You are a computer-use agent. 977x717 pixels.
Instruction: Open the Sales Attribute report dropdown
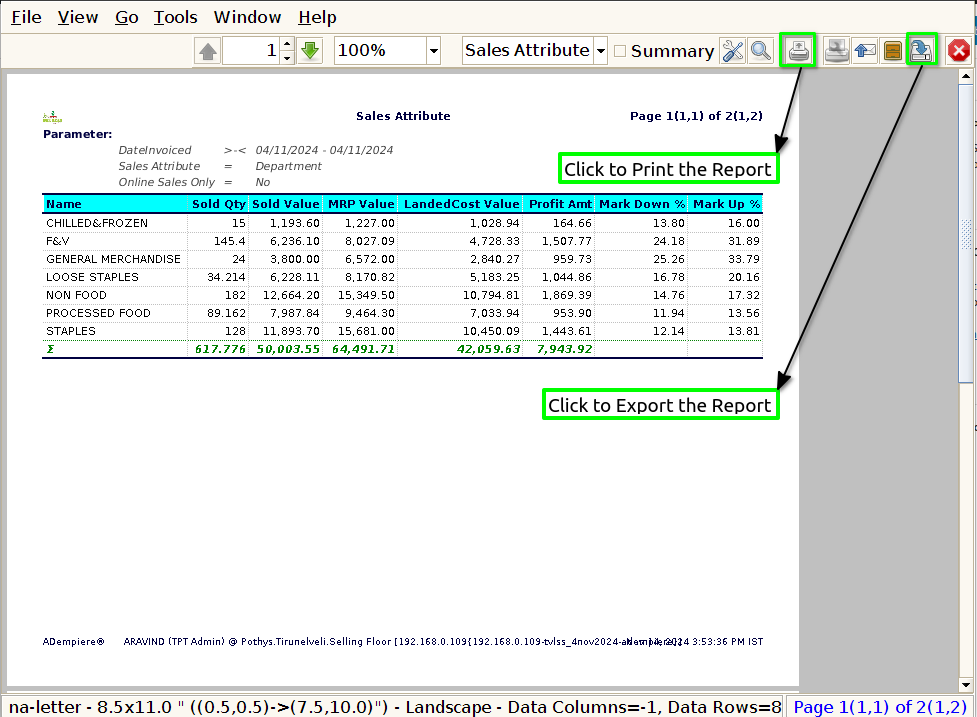[x=601, y=51]
